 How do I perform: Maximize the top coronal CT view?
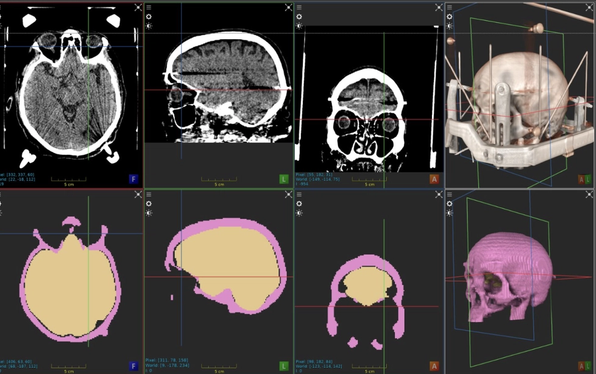point(439,7)
